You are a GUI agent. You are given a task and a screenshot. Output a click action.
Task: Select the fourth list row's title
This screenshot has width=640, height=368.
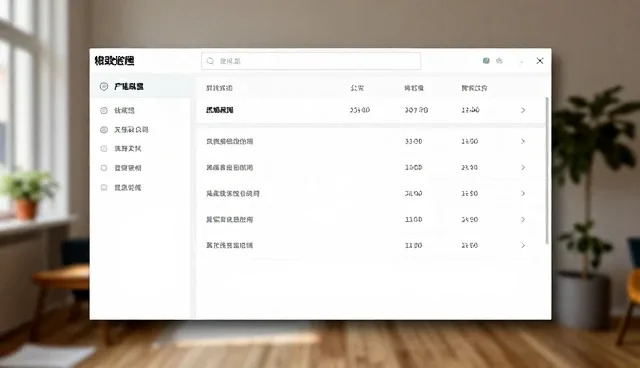tap(233, 193)
